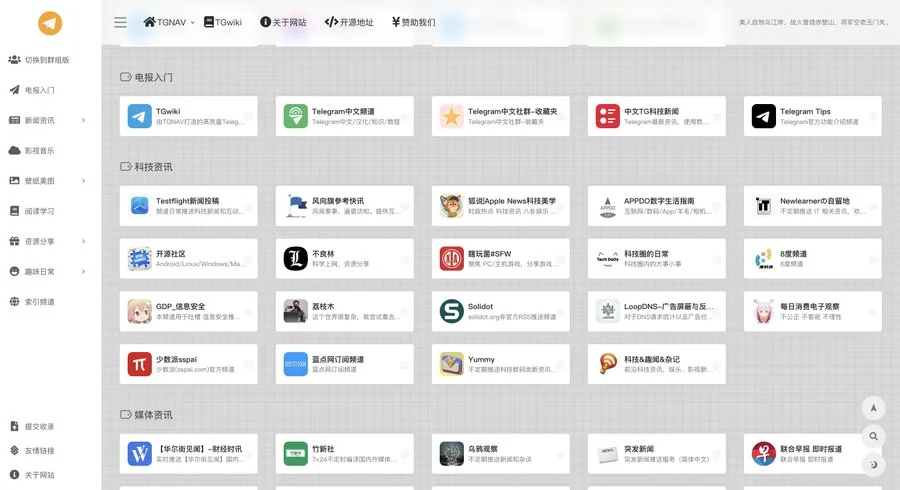Image resolution: width=900 pixels, height=490 pixels.
Task: Open the 荔枝木 channel card
Action: point(344,312)
